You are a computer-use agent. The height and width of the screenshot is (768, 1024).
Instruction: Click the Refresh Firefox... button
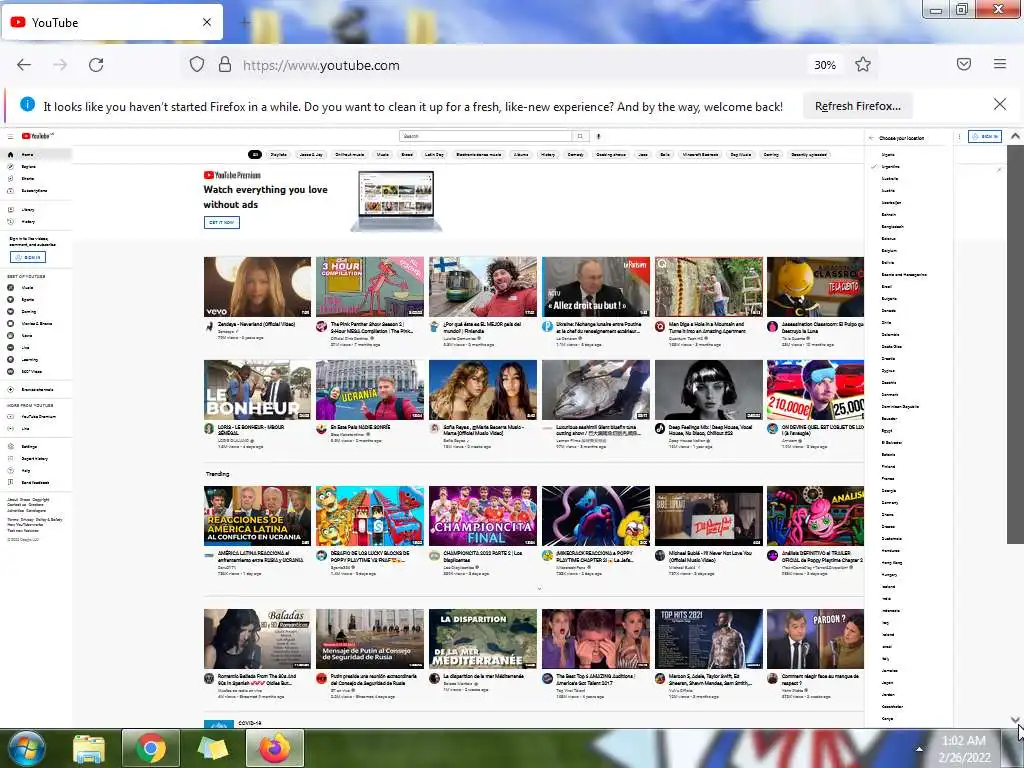tap(857, 106)
